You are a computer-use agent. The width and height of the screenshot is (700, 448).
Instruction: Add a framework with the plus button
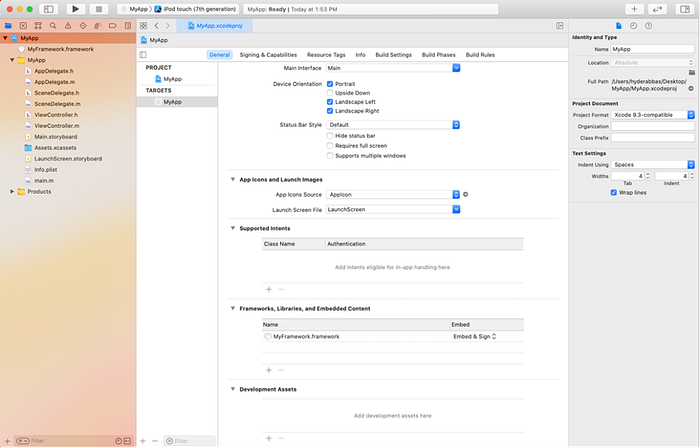(x=269, y=370)
